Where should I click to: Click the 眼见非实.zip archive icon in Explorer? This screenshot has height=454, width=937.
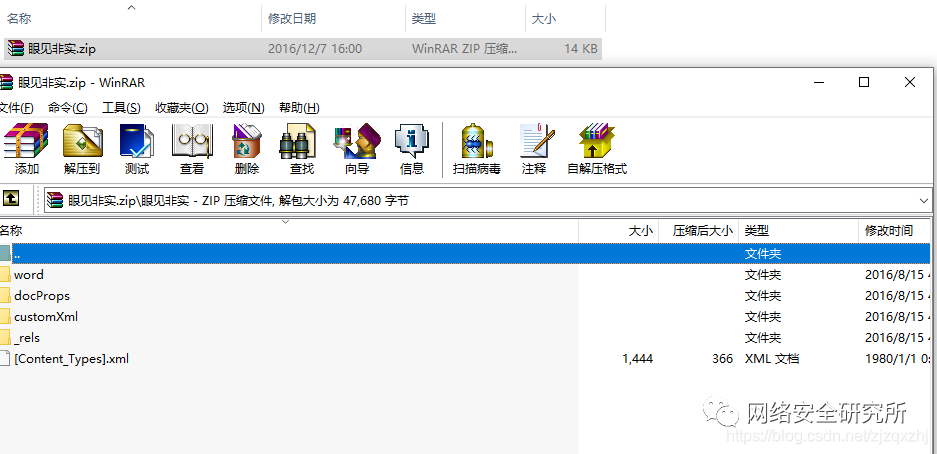coord(16,49)
